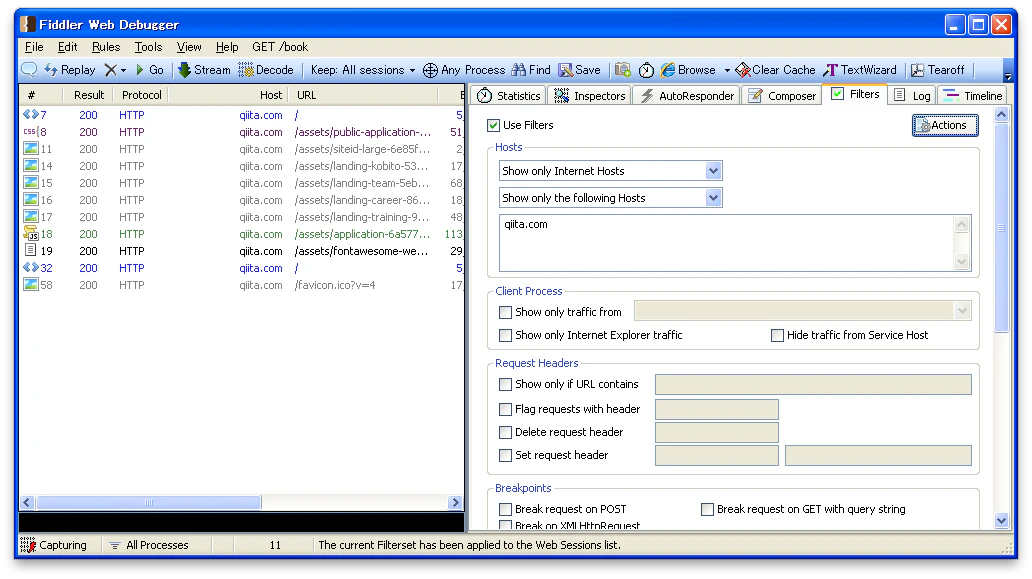1032x579 pixels.
Task: Switch to the Statistics tab
Action: point(509,96)
